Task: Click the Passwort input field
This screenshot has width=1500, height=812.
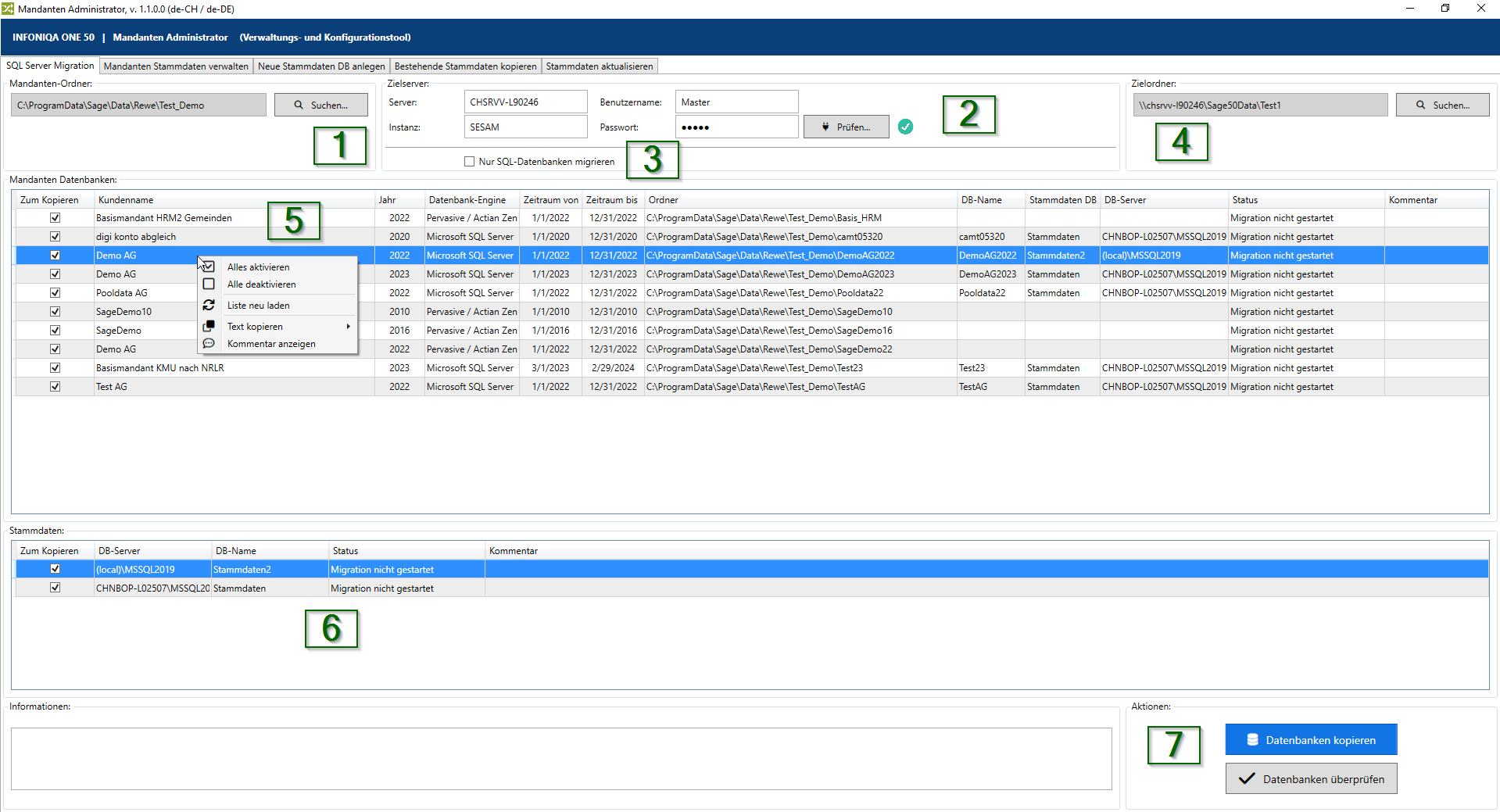Action: 736,127
